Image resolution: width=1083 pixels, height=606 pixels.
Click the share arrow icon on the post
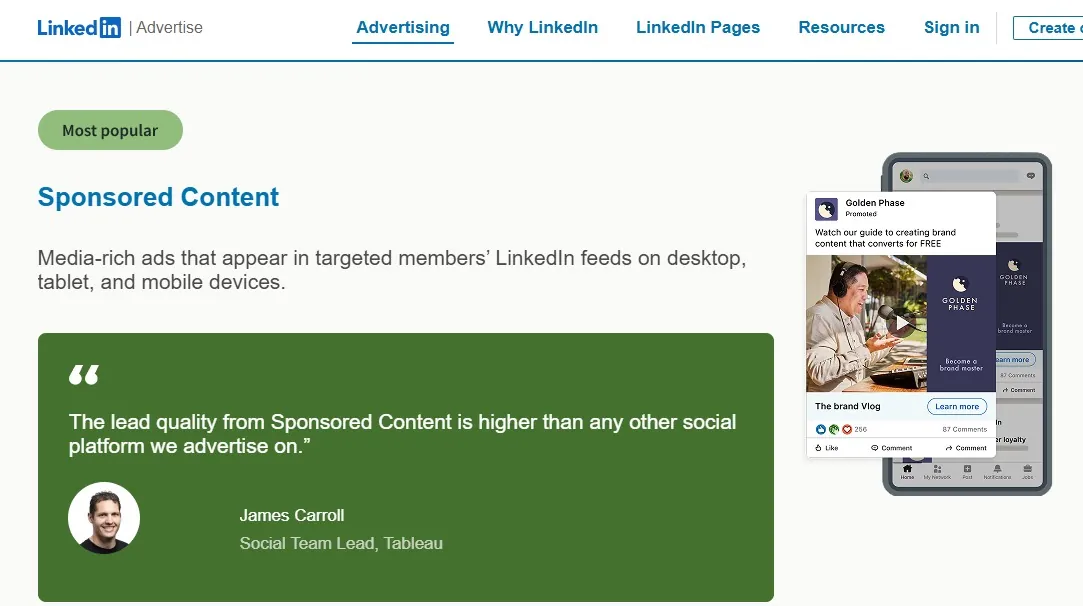949,447
